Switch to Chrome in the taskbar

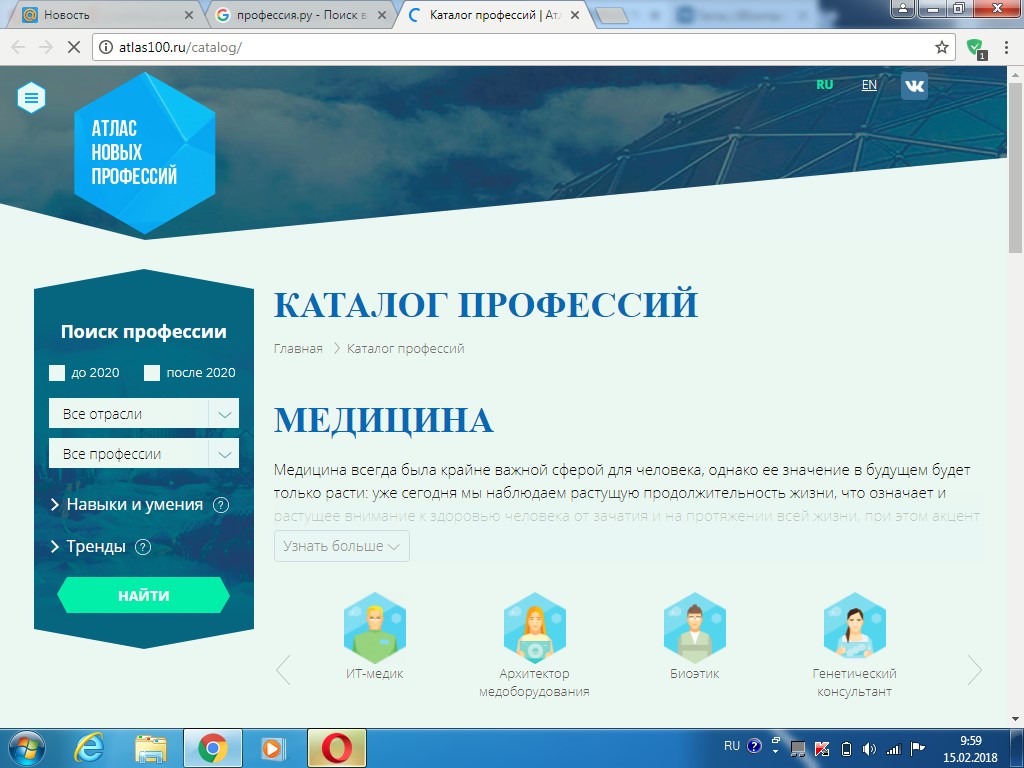click(213, 748)
